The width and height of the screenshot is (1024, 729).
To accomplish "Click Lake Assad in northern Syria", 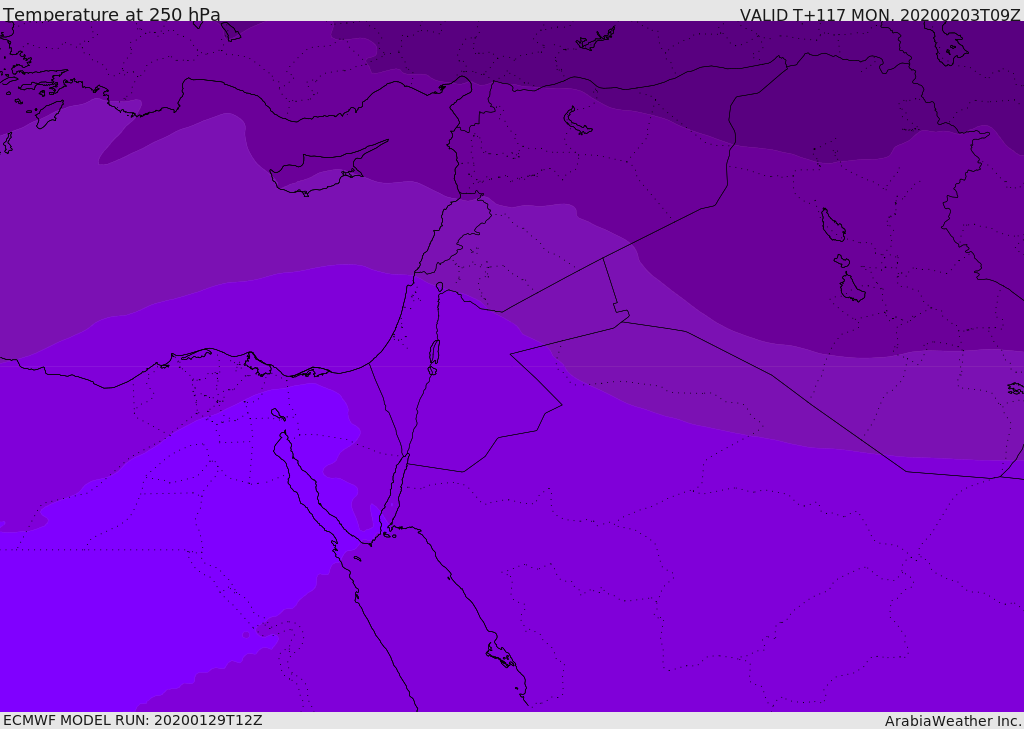I will tap(577, 121).
